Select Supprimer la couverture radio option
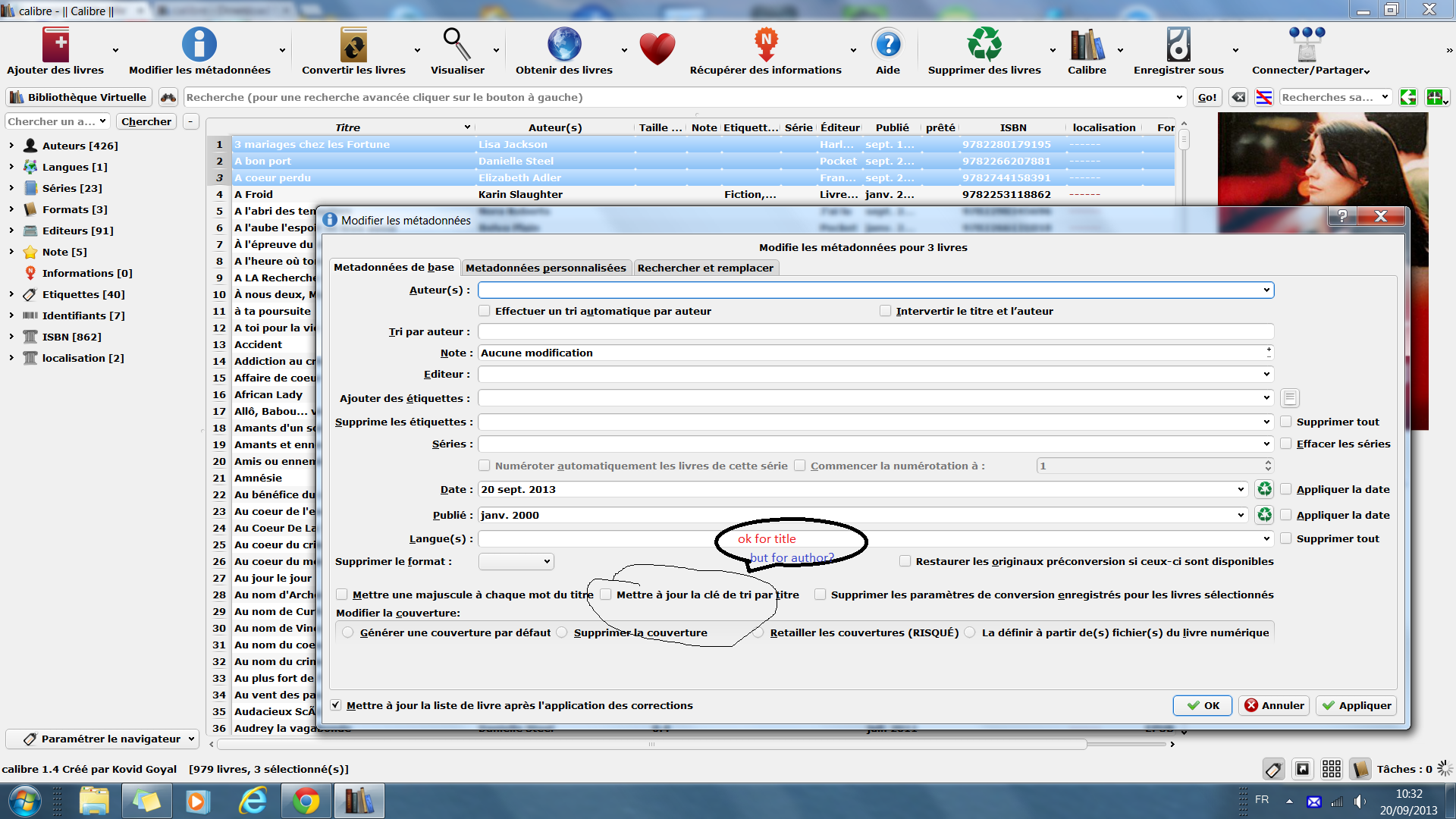Screen dimensions: 1456x819 (562, 632)
